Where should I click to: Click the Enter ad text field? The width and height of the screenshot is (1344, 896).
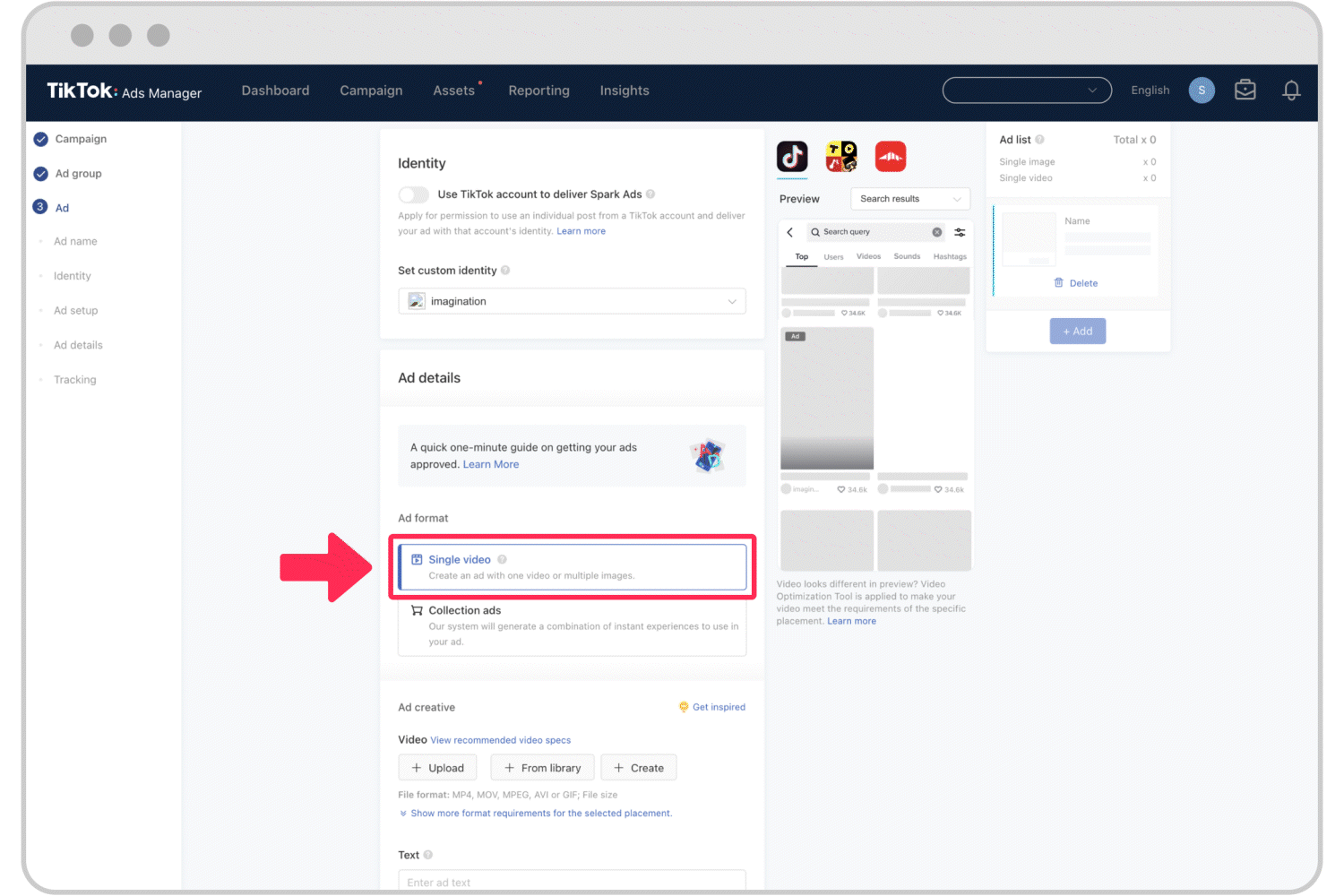(573, 881)
